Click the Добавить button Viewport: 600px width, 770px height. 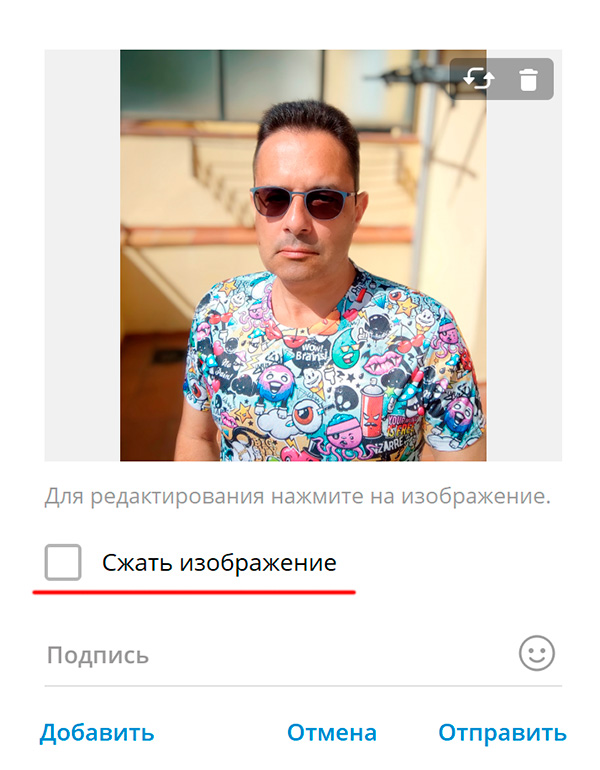(97, 733)
